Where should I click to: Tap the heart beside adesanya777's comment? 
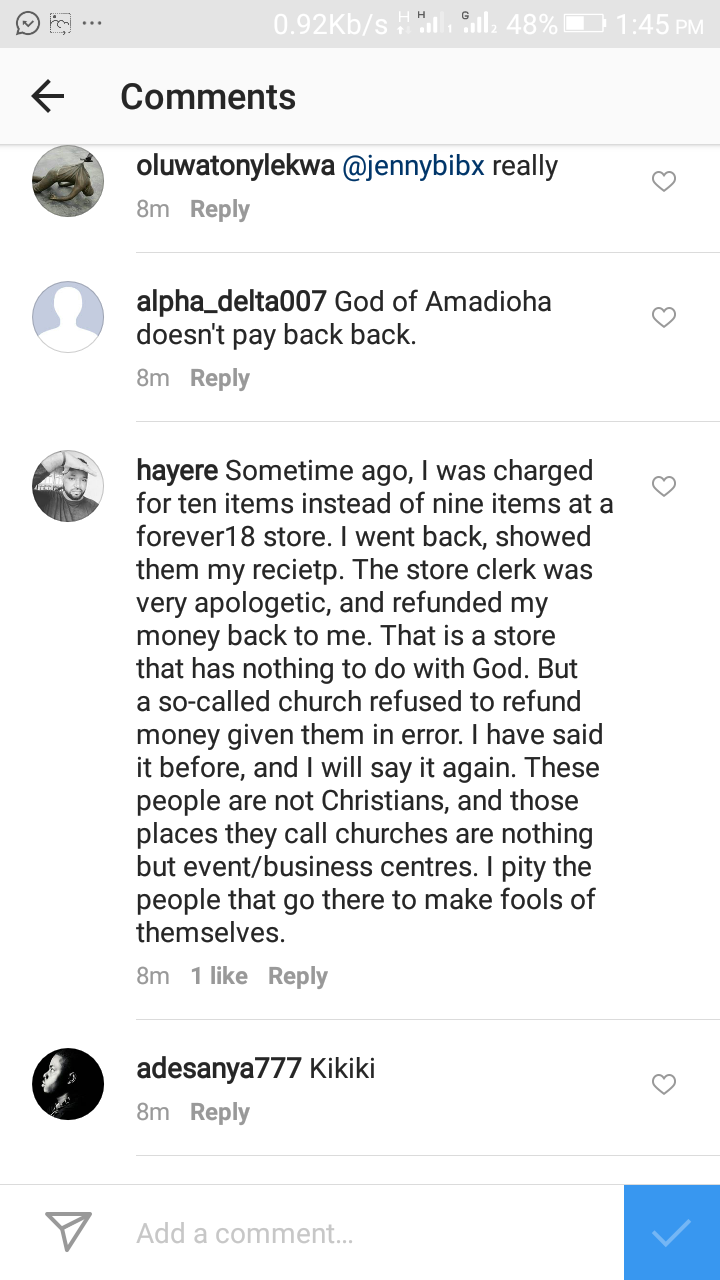tap(664, 1084)
